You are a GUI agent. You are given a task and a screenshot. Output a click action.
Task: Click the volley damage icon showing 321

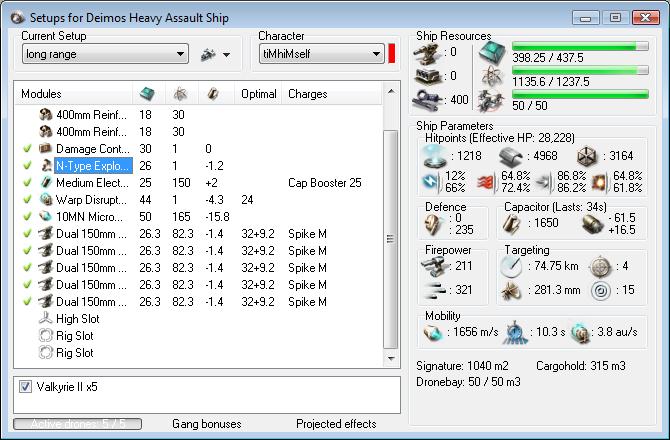coord(435,290)
